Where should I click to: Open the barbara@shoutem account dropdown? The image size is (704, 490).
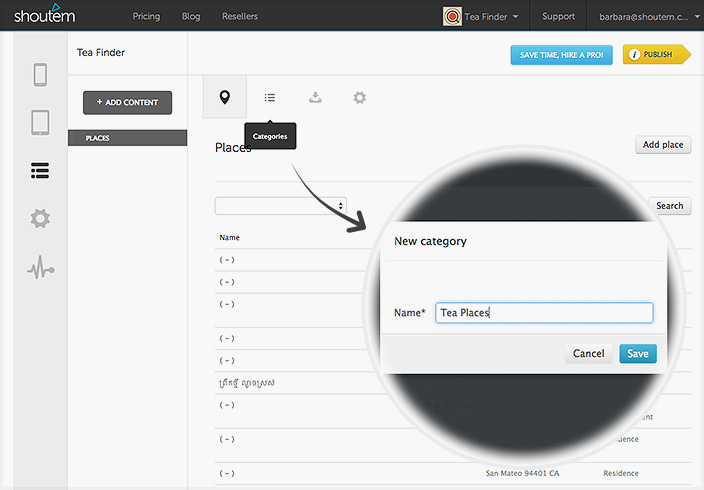tap(649, 17)
